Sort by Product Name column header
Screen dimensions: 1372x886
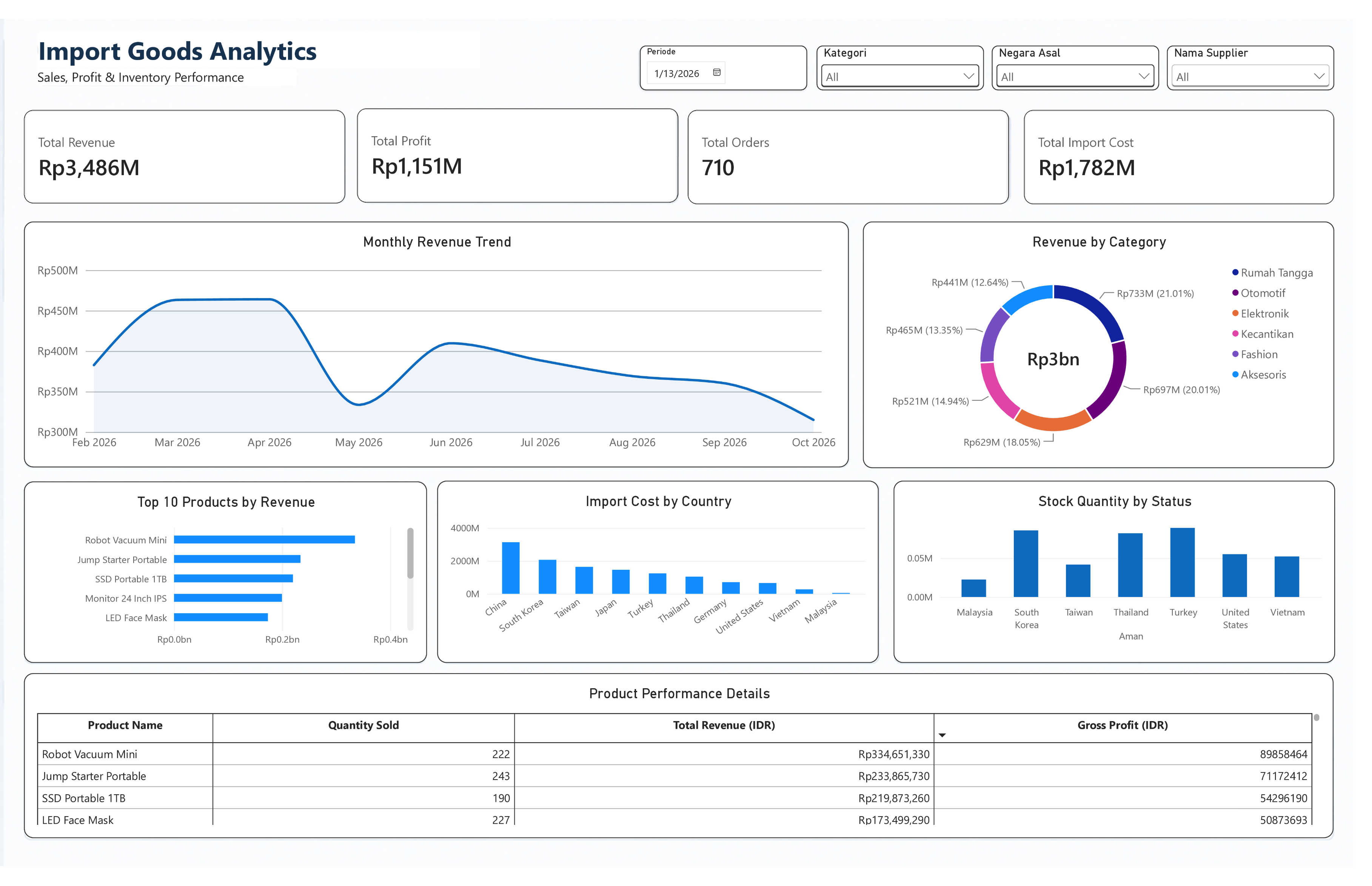tap(125, 725)
